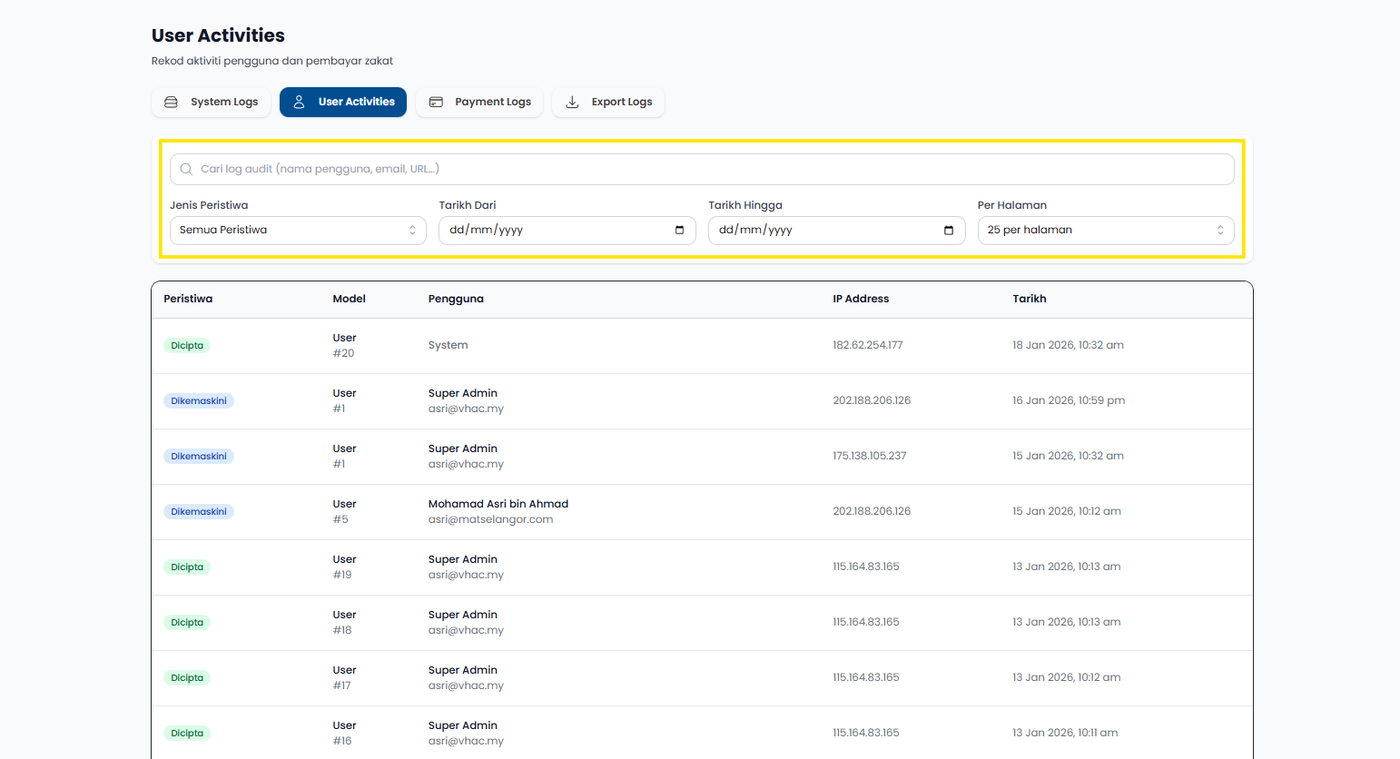Click the Tarikh column header
The width and height of the screenshot is (1400, 759).
pyautogui.click(x=1029, y=299)
